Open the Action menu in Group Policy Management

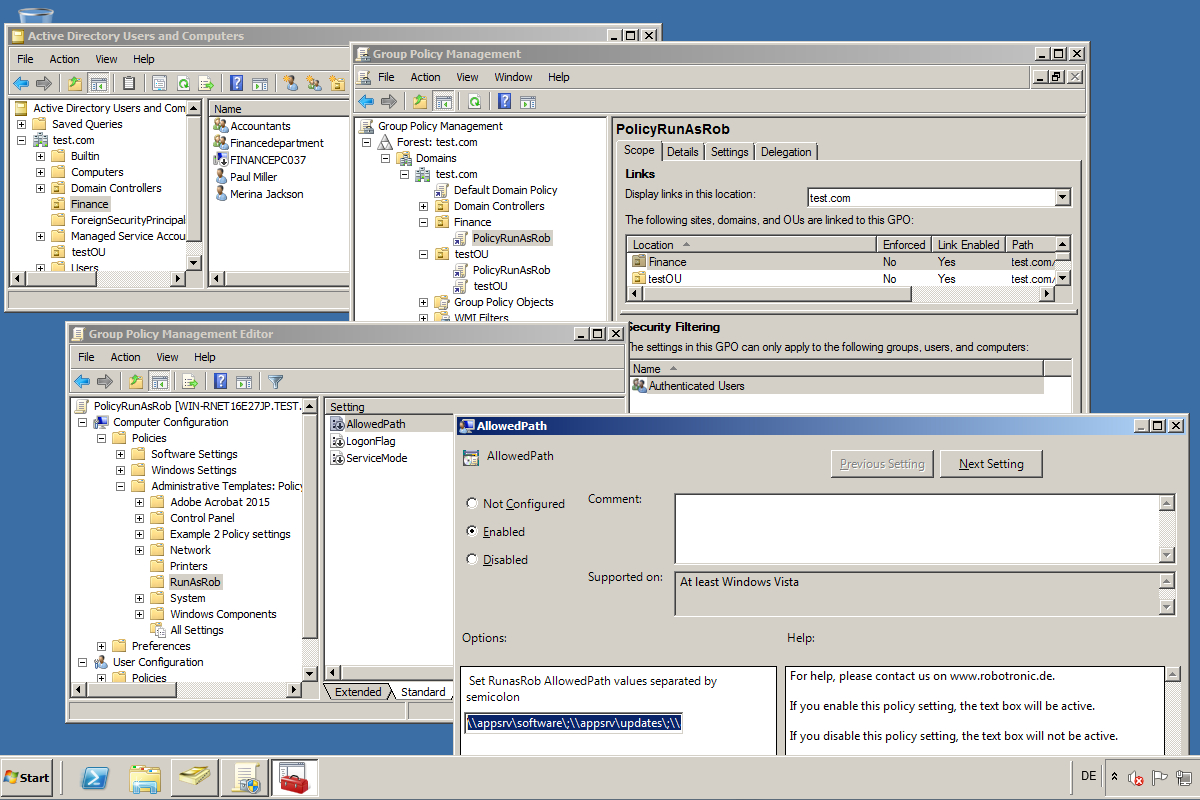tap(425, 77)
